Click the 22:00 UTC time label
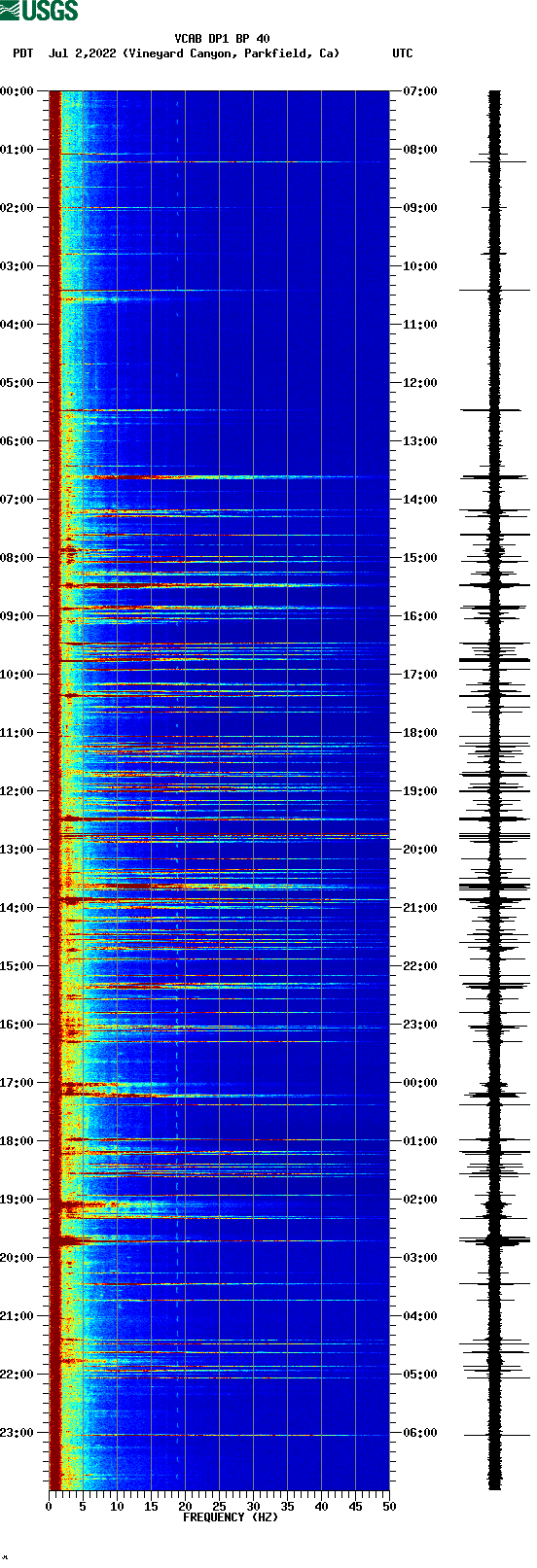 coord(420,966)
